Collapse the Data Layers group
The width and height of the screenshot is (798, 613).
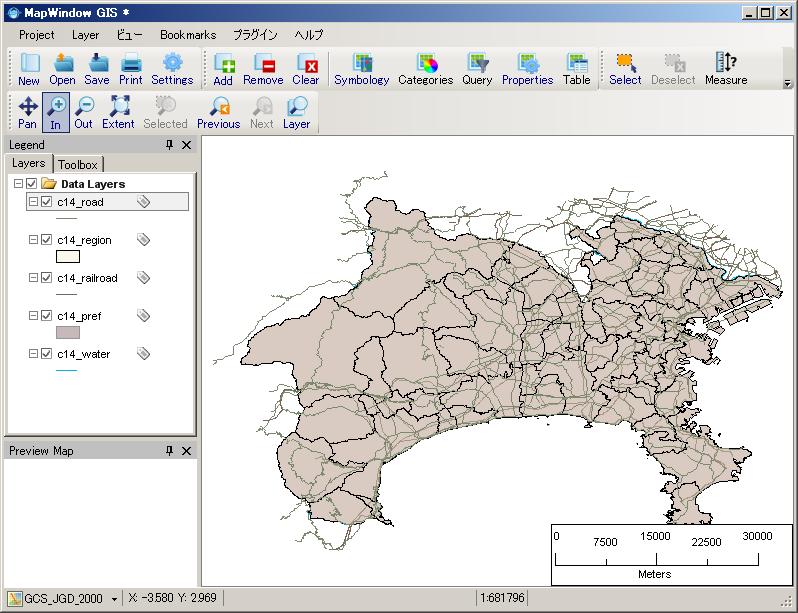click(18, 184)
